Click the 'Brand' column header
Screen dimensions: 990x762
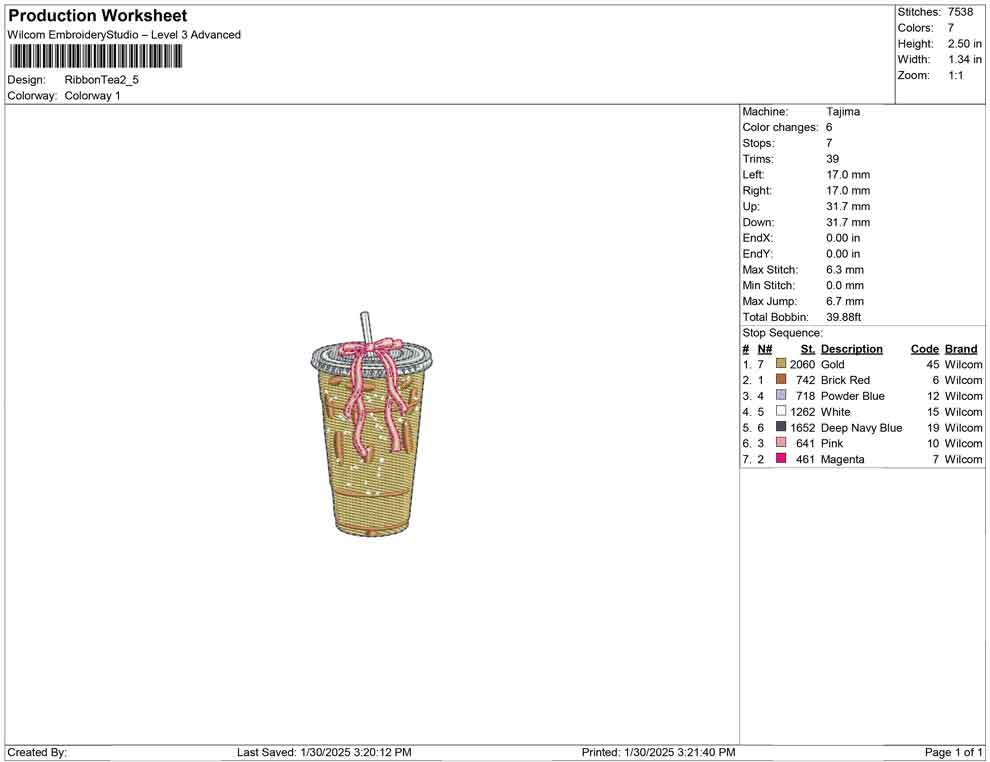point(961,349)
